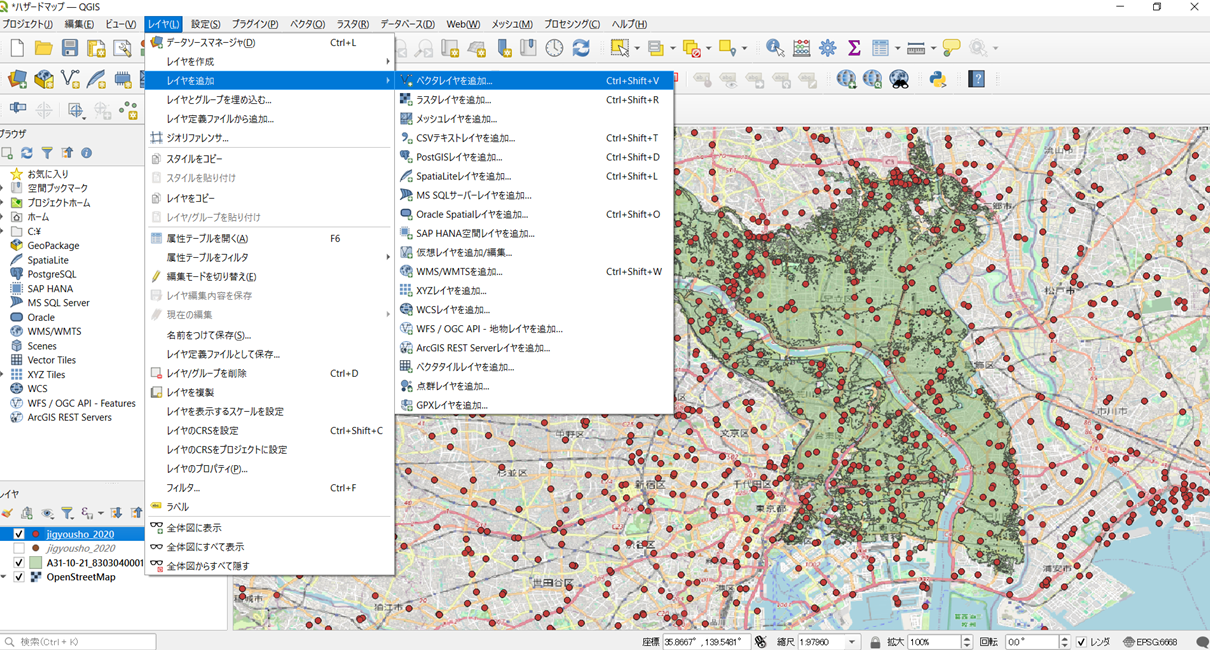This screenshot has width=1210, height=650.
Task: Toggle visibility of first jigyousho_2020 layer
Action: (x=19, y=535)
